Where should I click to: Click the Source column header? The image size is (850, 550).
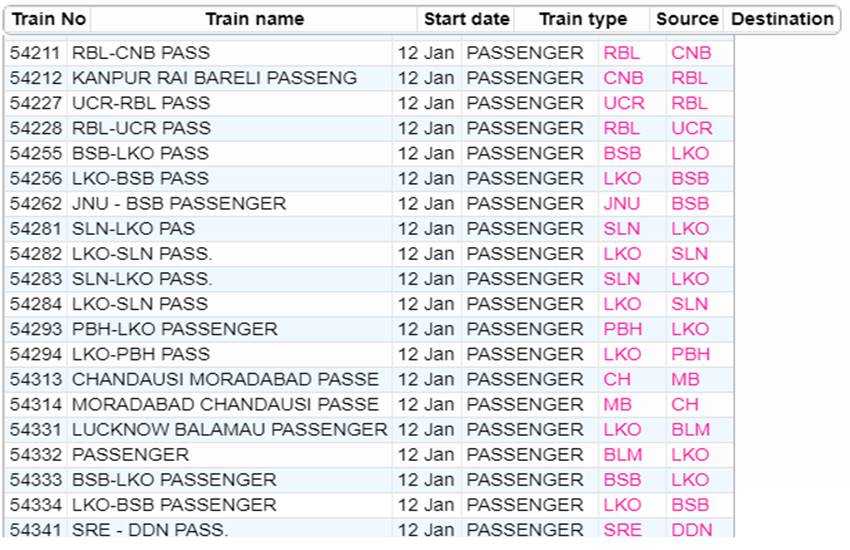[687, 19]
